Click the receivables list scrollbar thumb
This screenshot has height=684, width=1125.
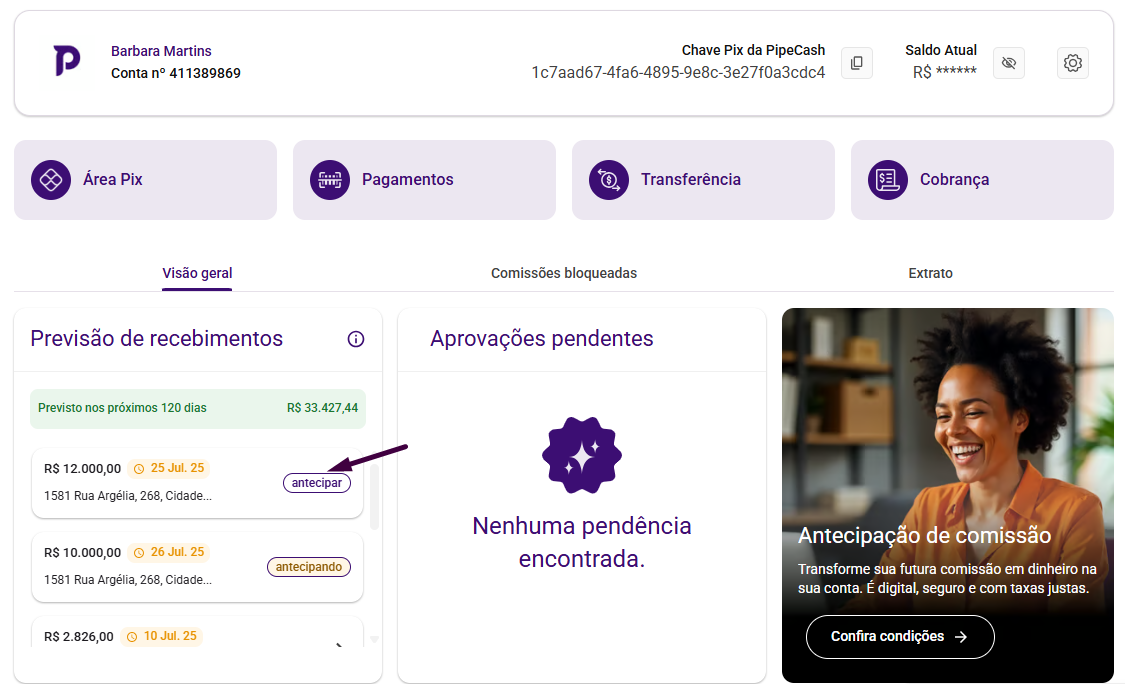(x=374, y=497)
